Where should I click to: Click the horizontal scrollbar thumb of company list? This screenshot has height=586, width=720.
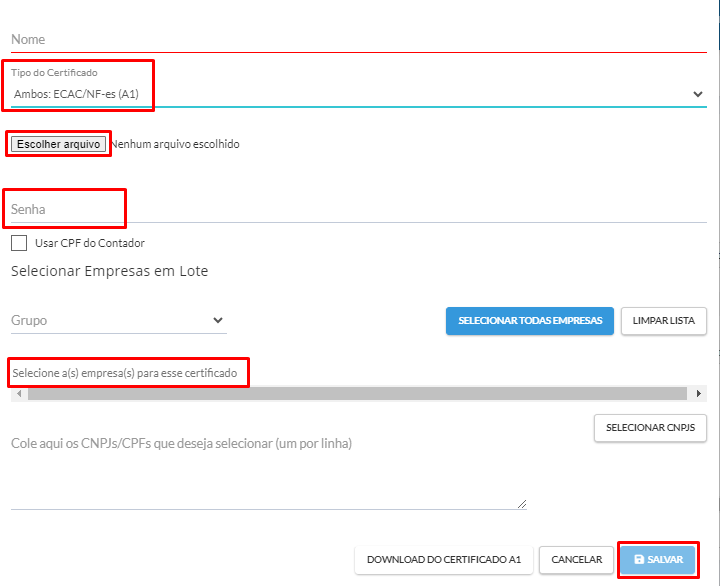(357, 394)
